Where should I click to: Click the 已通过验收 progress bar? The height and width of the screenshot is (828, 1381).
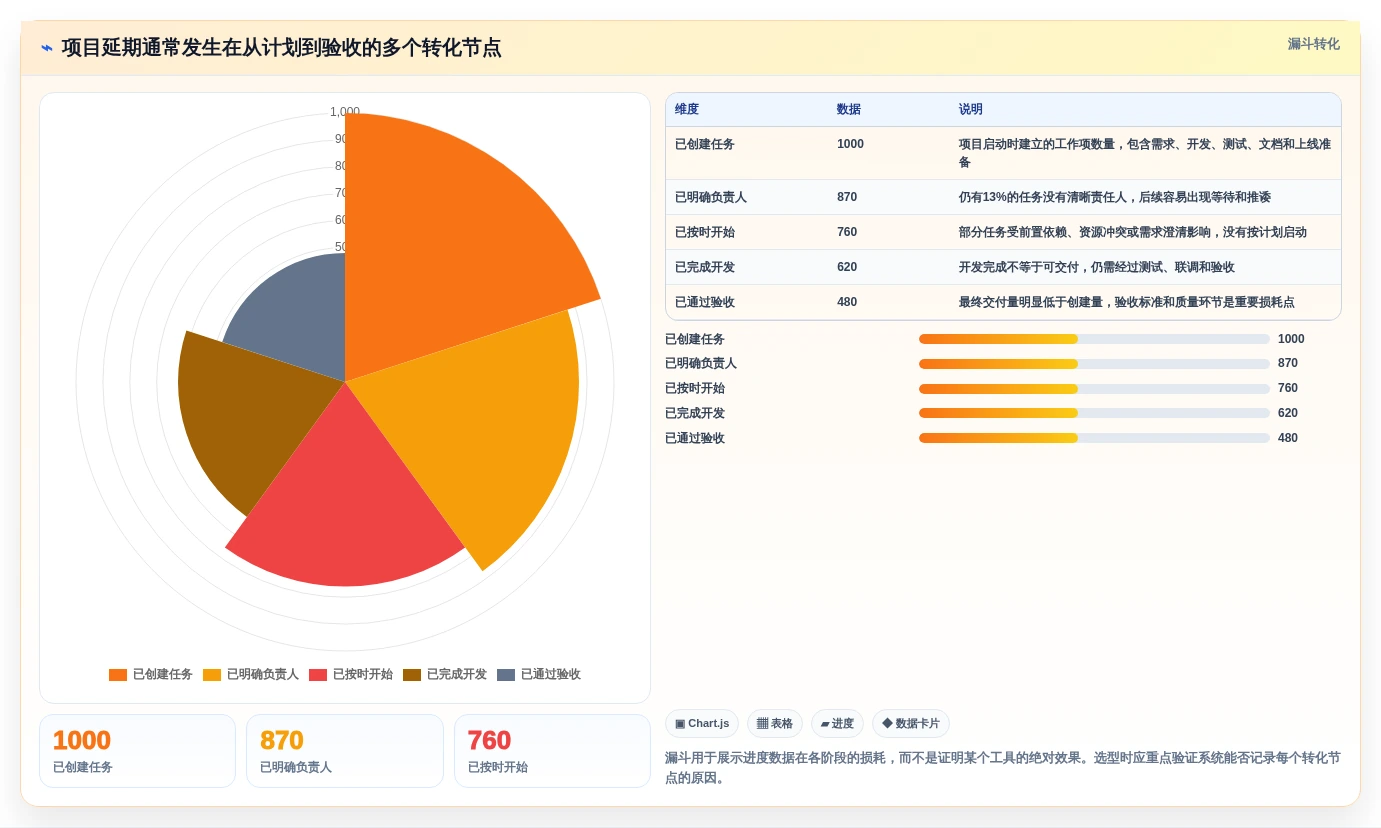1094,438
